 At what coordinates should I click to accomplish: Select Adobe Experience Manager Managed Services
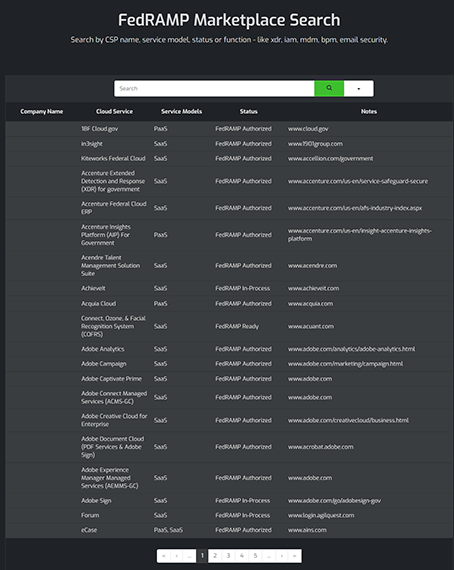click(109, 478)
